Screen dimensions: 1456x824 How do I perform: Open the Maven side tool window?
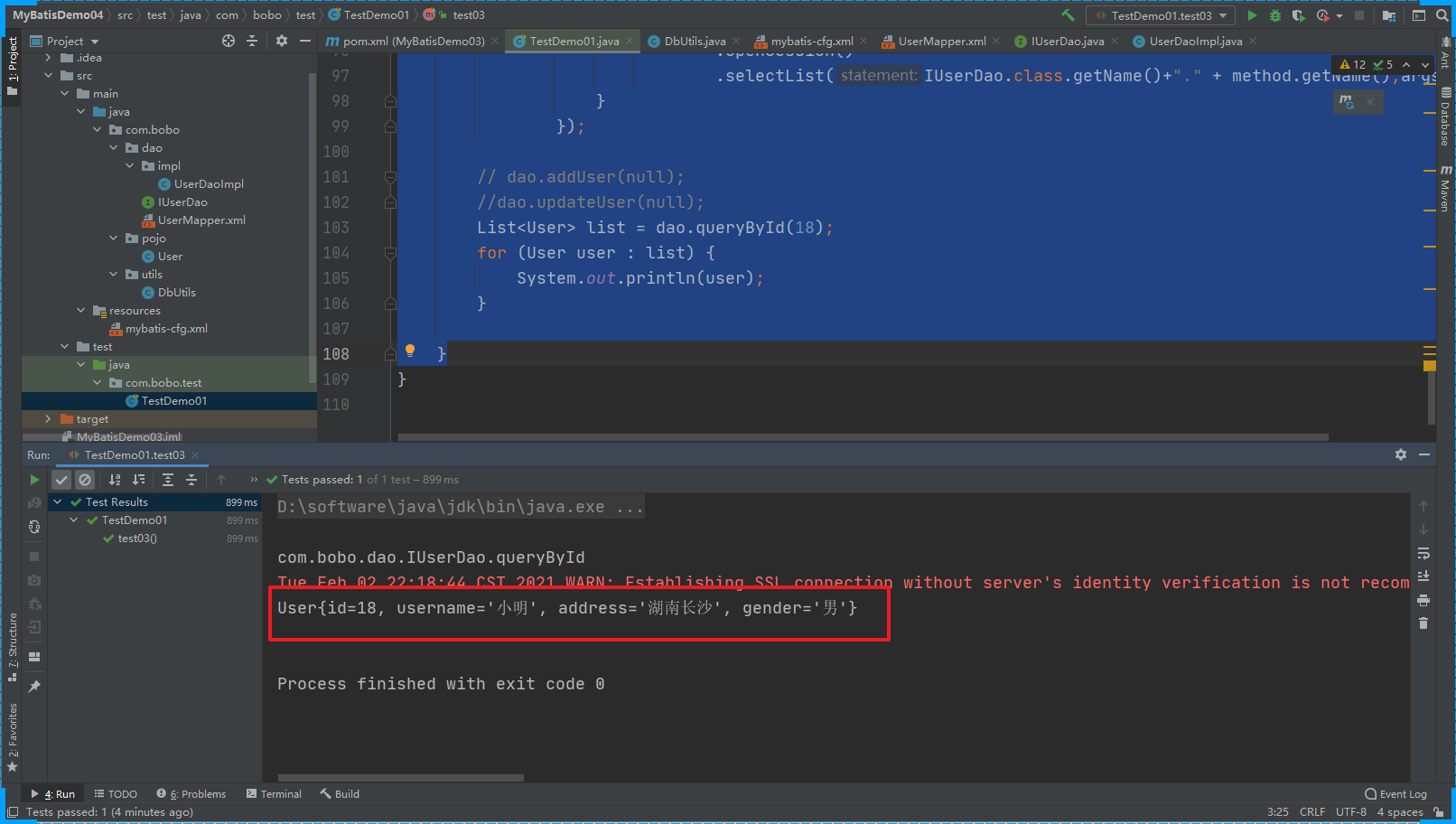[1445, 188]
